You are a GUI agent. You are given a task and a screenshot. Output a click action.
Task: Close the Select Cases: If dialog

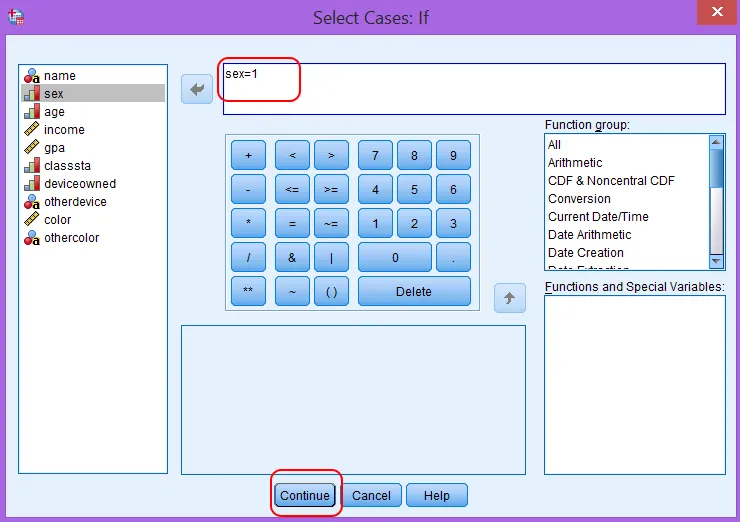(x=717, y=11)
